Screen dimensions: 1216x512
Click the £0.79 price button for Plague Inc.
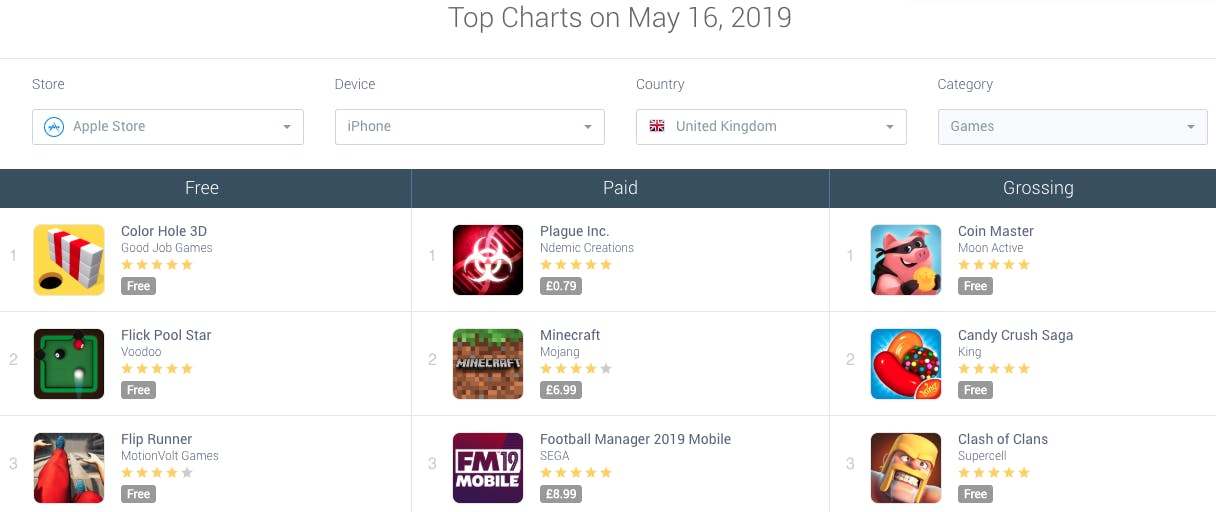(x=561, y=286)
